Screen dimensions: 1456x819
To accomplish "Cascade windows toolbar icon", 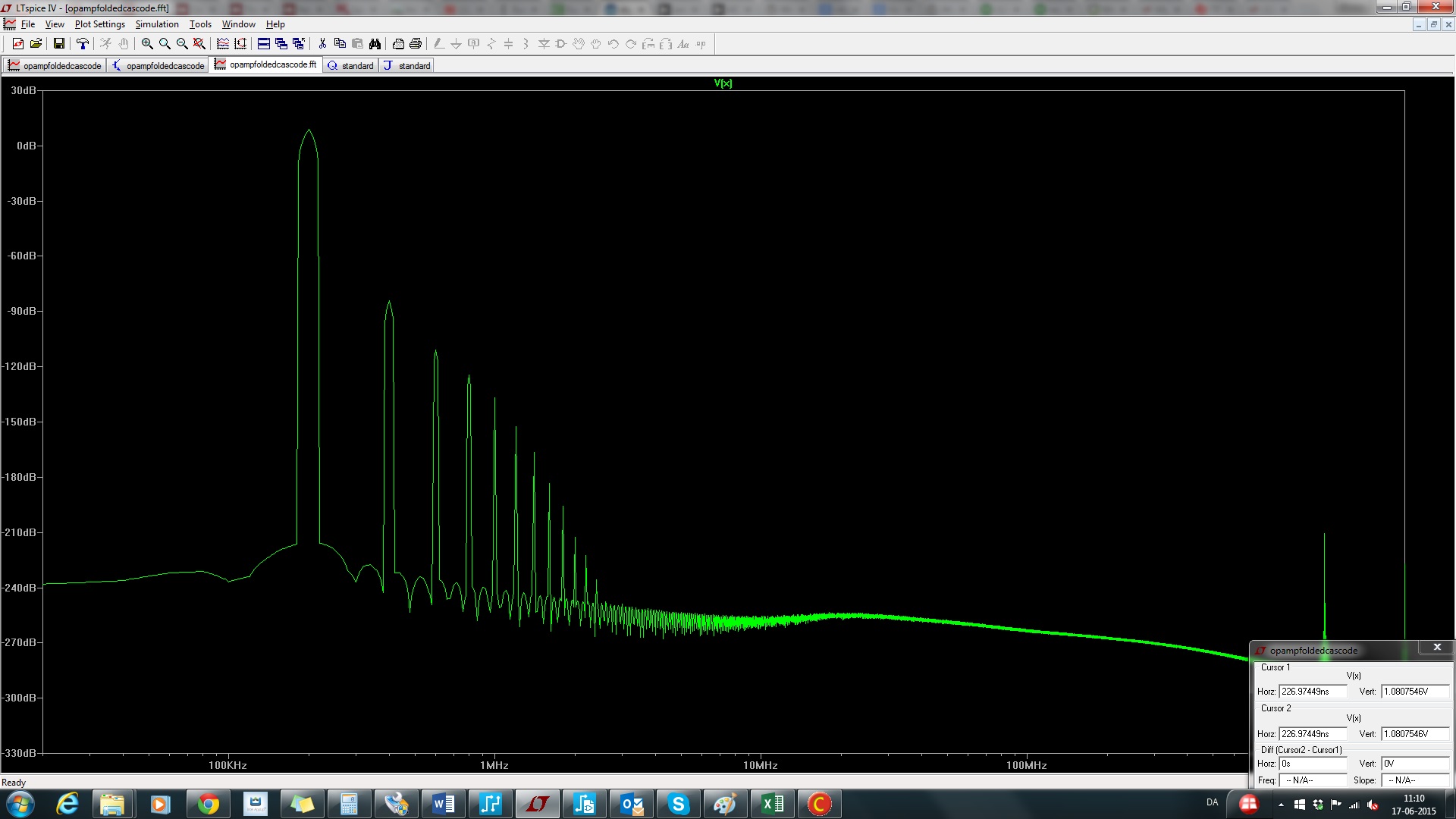I will click(281, 44).
